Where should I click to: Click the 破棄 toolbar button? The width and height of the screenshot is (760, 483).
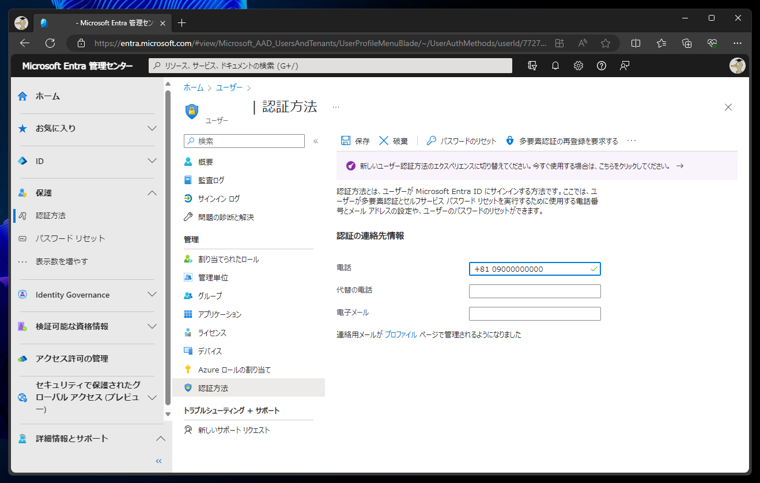pos(393,141)
